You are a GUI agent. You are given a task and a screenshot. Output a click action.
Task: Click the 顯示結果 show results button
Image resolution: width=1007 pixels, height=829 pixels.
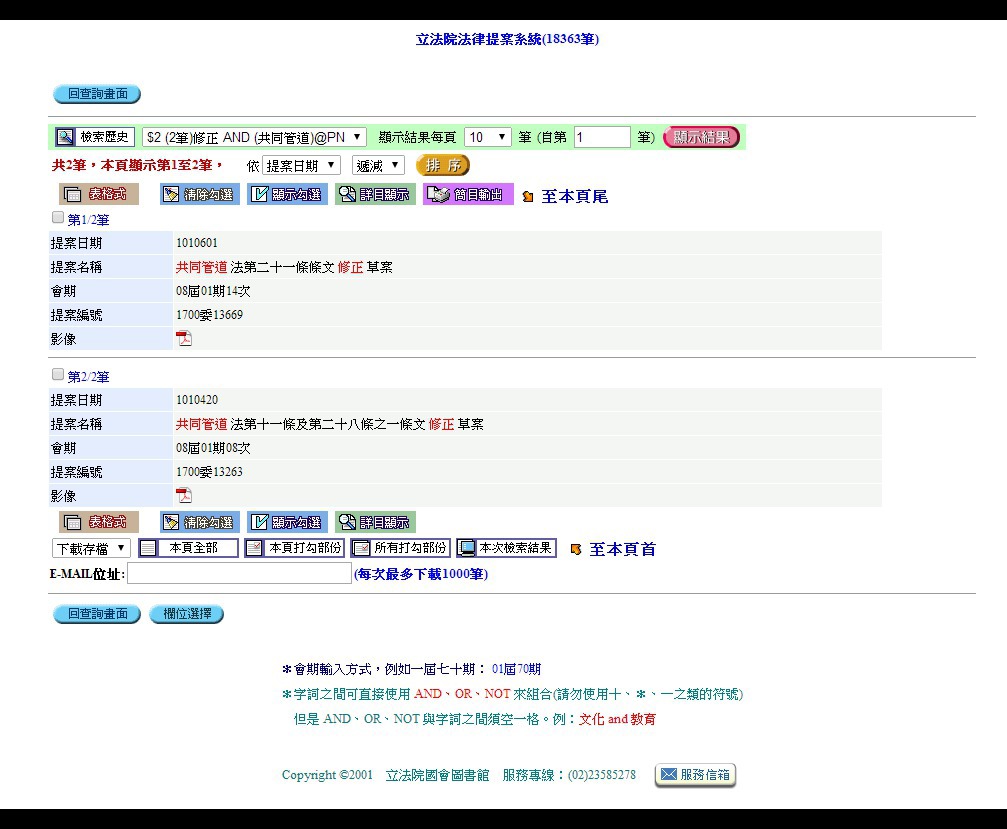(x=701, y=137)
